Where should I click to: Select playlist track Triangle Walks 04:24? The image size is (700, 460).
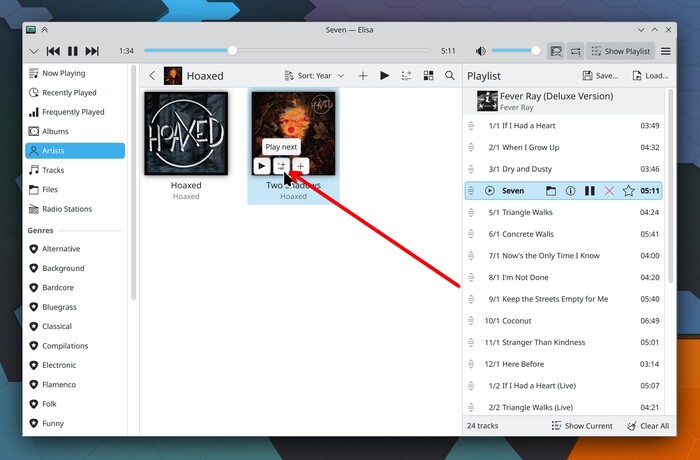[x=563, y=213]
